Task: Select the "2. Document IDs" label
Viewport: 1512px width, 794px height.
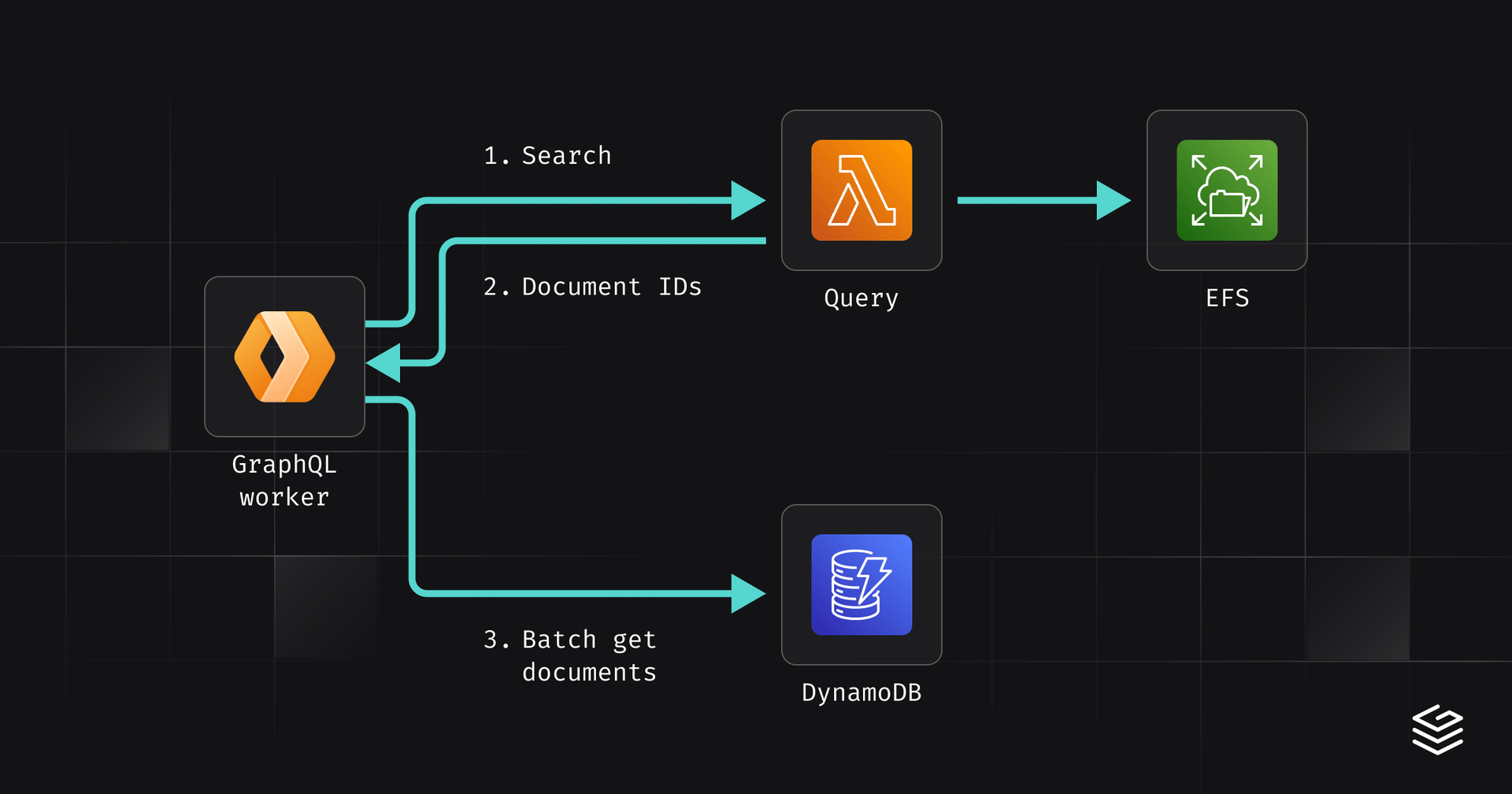Action: pyautogui.click(x=592, y=287)
